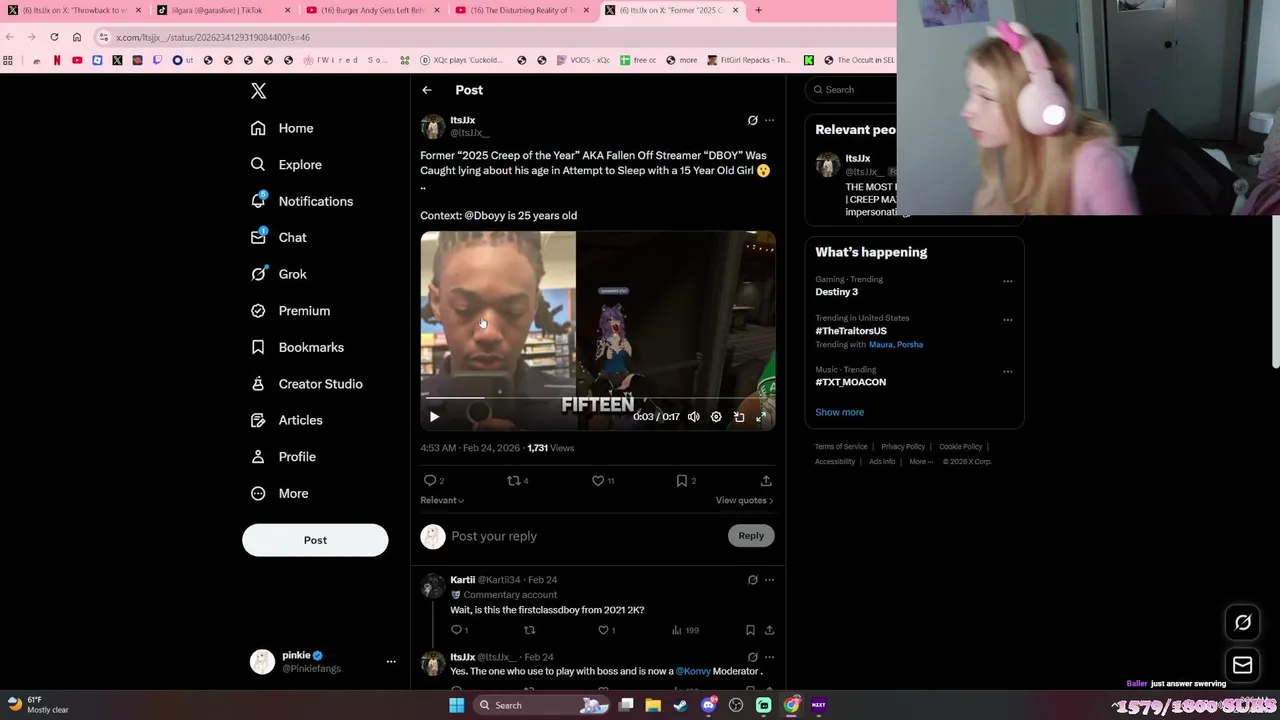This screenshot has width=1280, height=720.
Task: Click the white Post button in sidebar
Action: click(x=315, y=540)
